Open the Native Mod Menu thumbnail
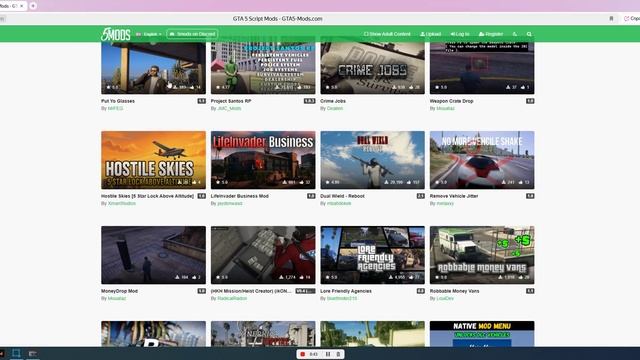This screenshot has width=640, height=360. (x=482, y=334)
